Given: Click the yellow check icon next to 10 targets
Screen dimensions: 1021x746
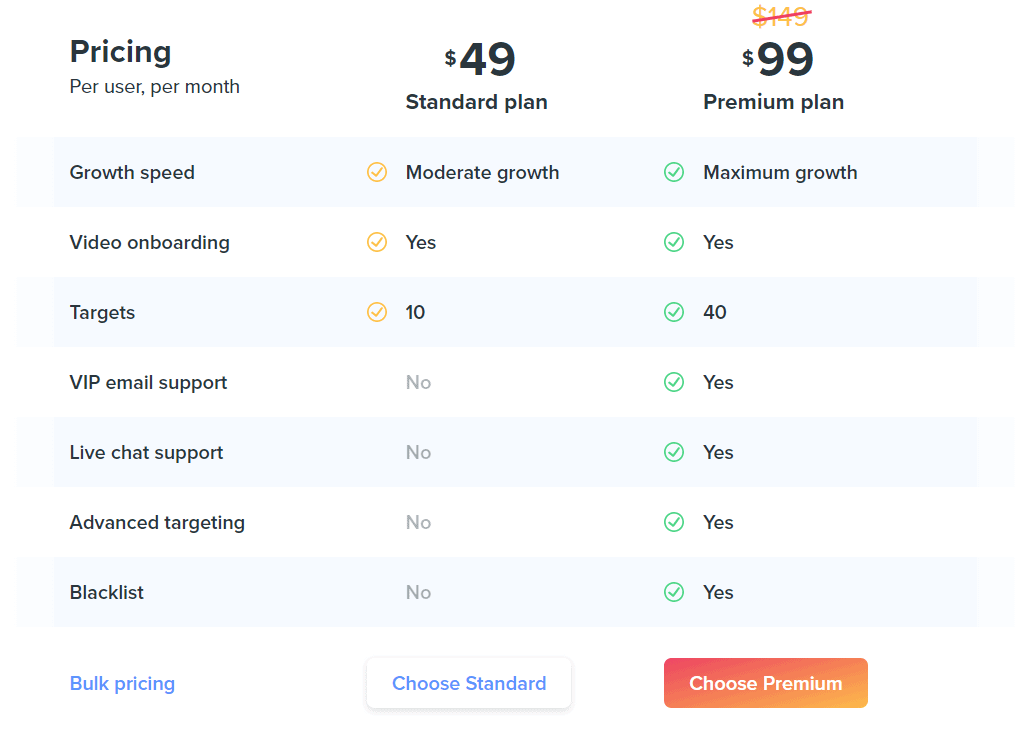Looking at the screenshot, I should pos(376,312).
